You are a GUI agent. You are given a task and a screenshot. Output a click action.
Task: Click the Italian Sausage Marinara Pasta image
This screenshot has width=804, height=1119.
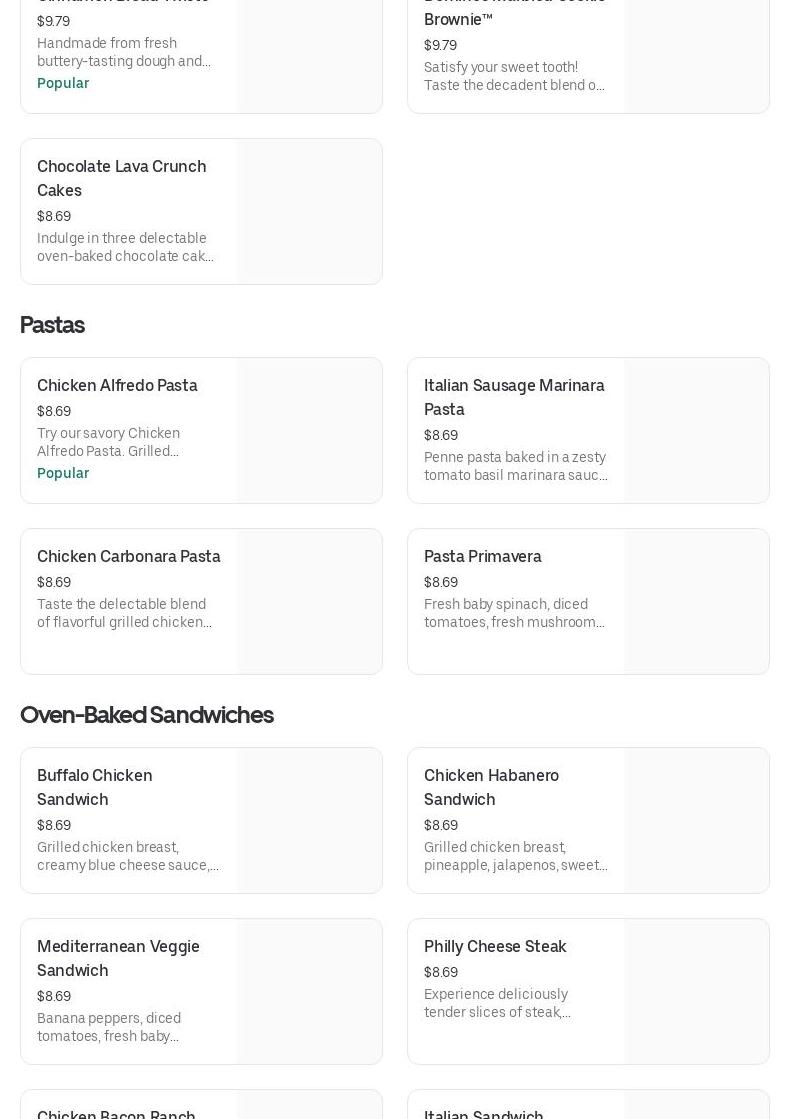(x=696, y=431)
